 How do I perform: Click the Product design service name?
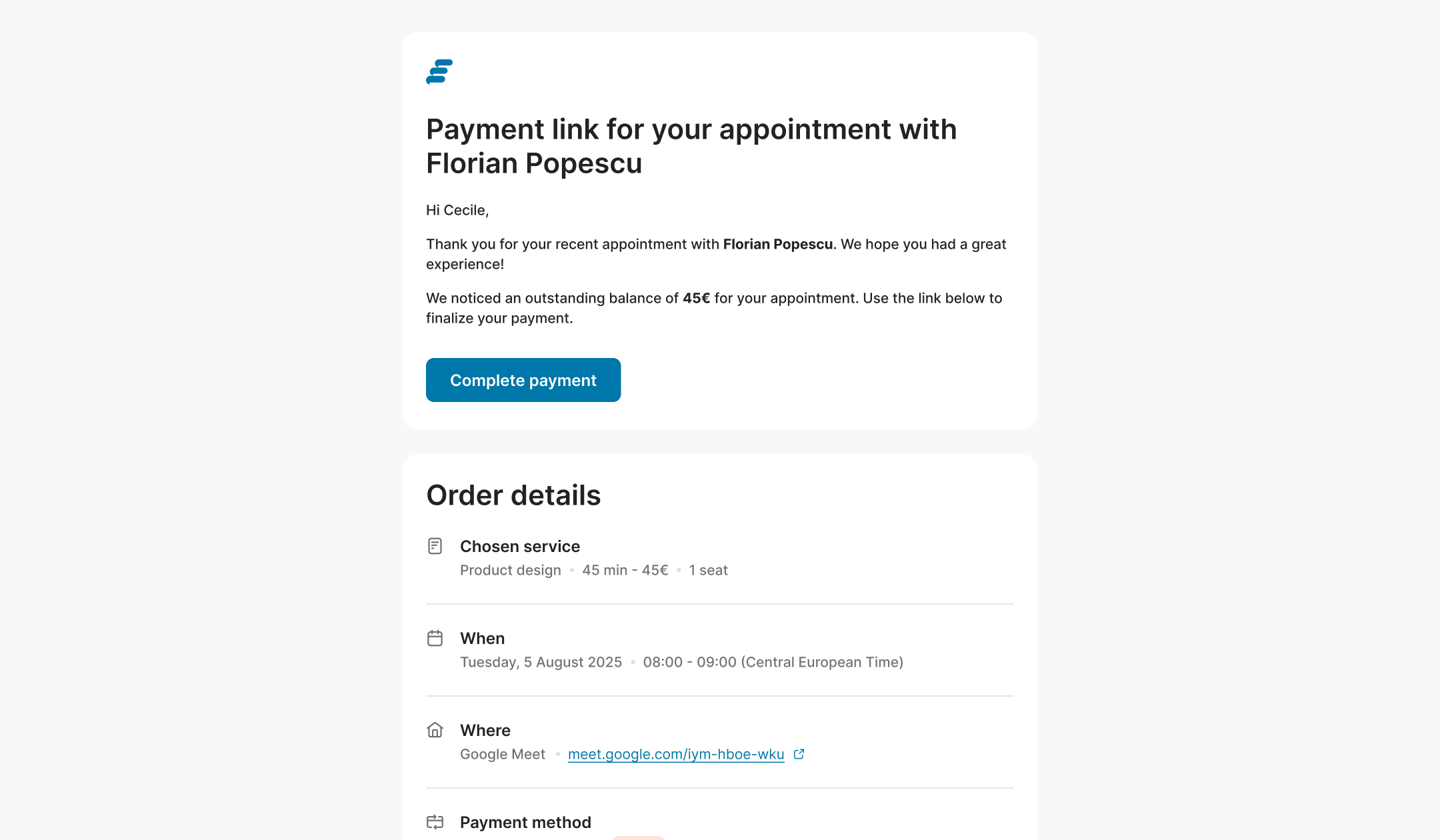coord(510,570)
